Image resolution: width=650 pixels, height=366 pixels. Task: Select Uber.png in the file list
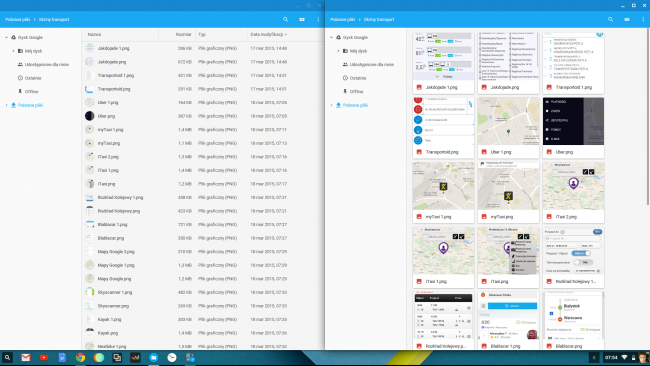point(203,116)
